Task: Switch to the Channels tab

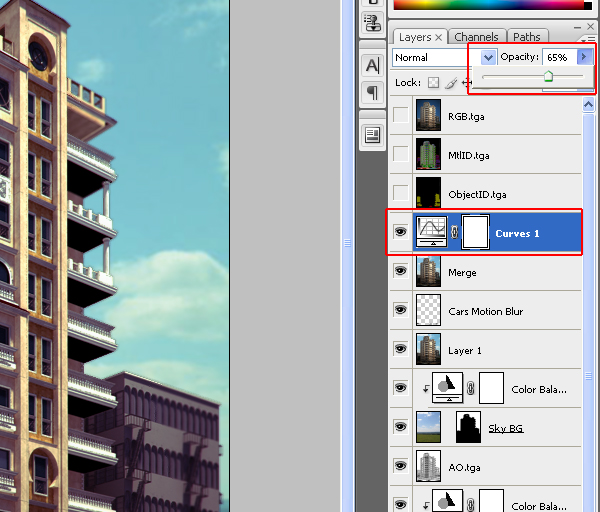Action: tap(476, 37)
